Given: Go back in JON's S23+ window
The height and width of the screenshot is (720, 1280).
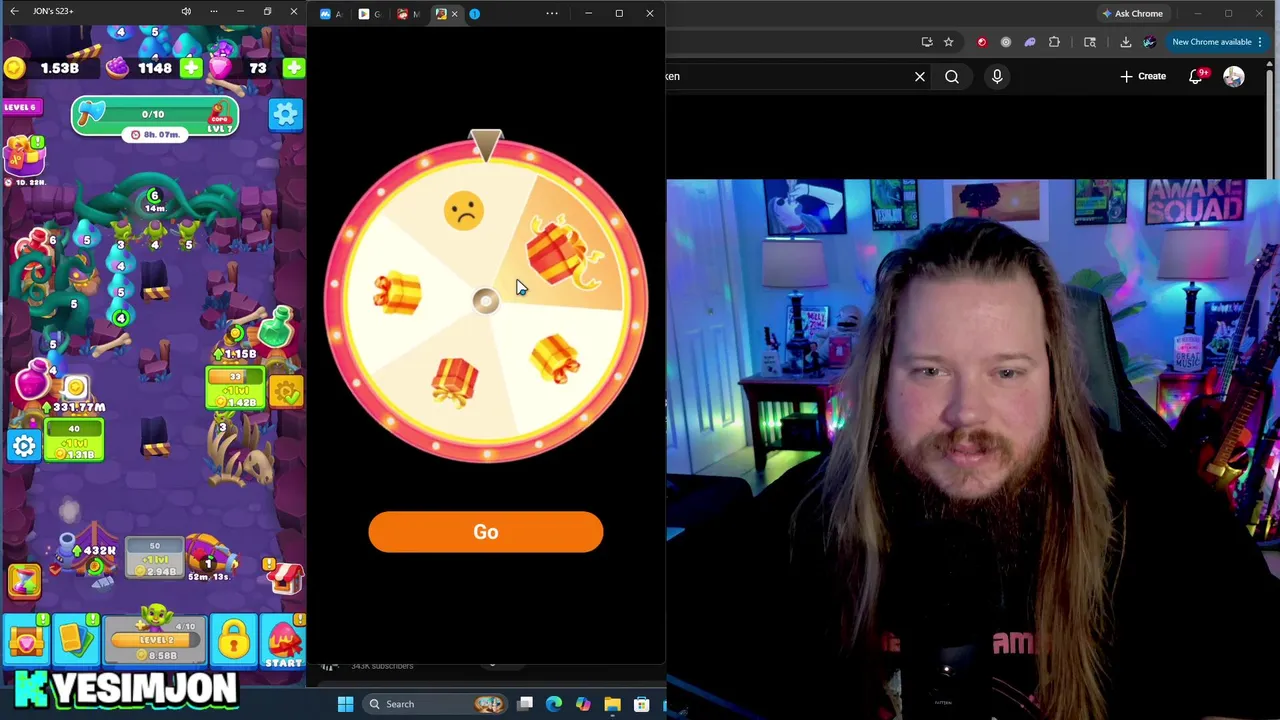Looking at the screenshot, I should click(x=14, y=11).
